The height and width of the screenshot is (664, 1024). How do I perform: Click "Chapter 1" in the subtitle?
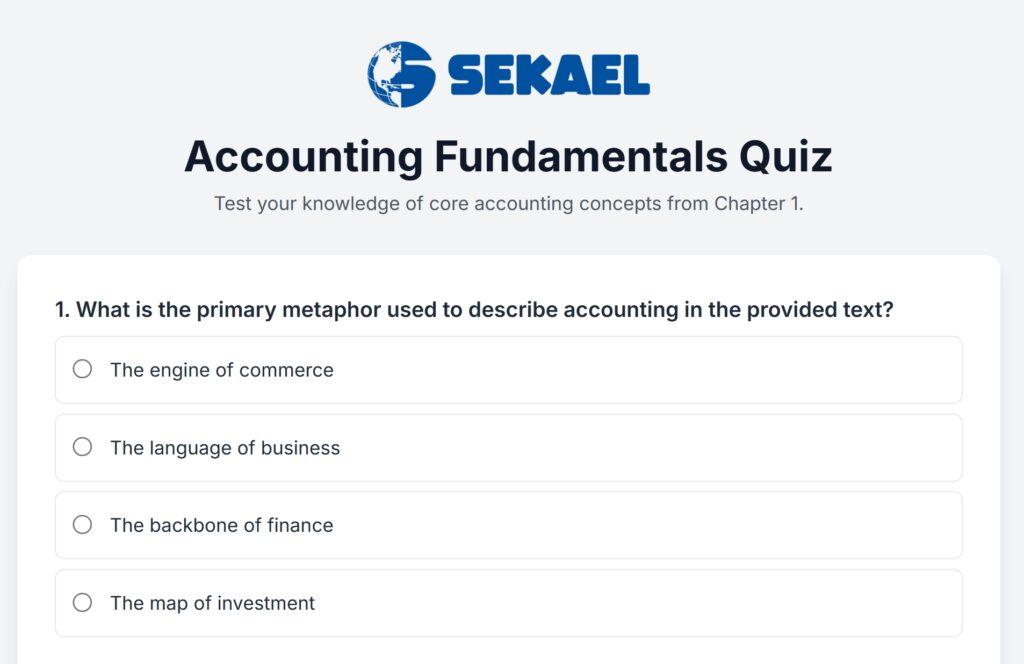pyautogui.click(x=757, y=204)
